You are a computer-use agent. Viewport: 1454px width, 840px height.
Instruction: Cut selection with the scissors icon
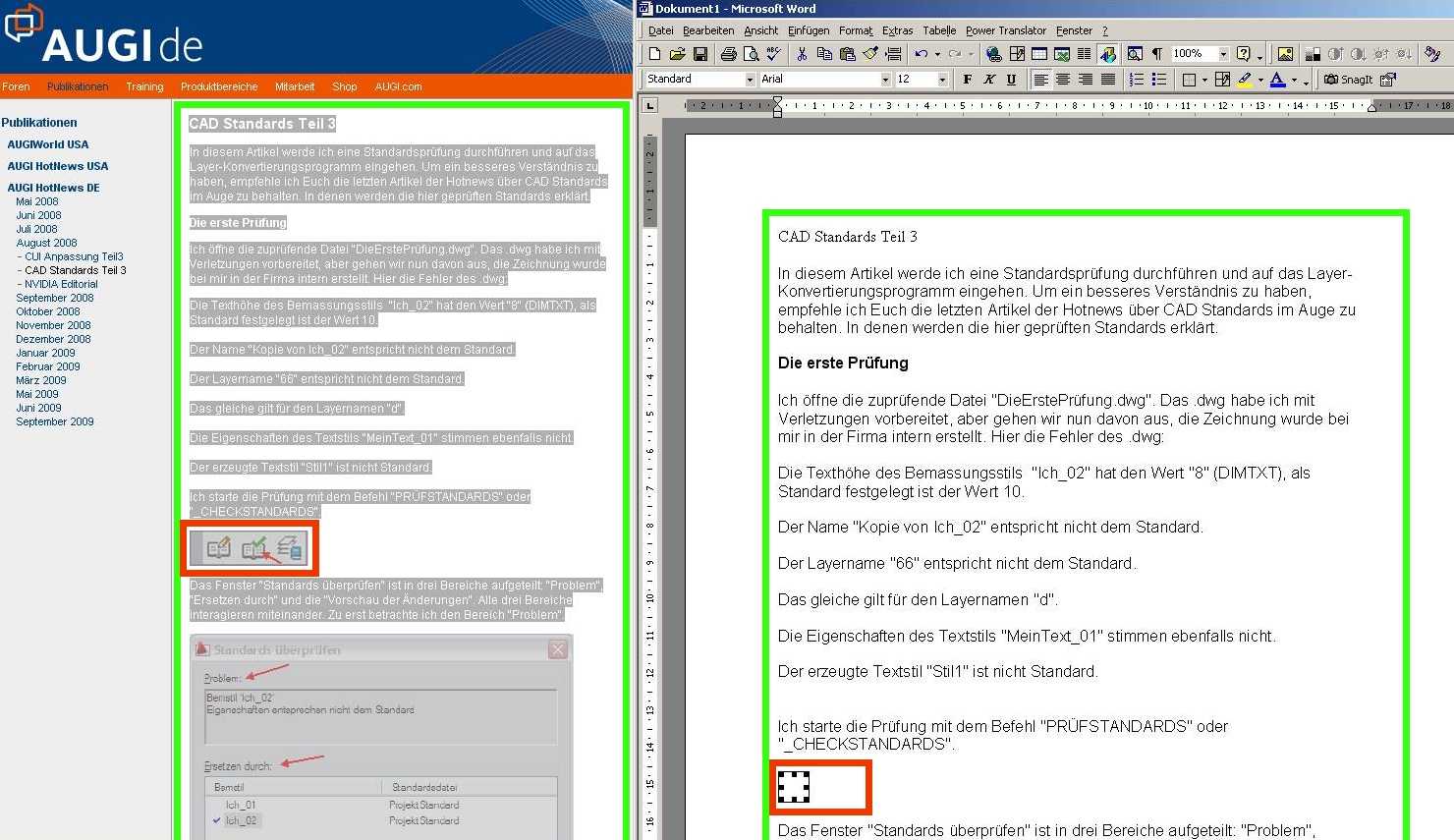coord(802,54)
